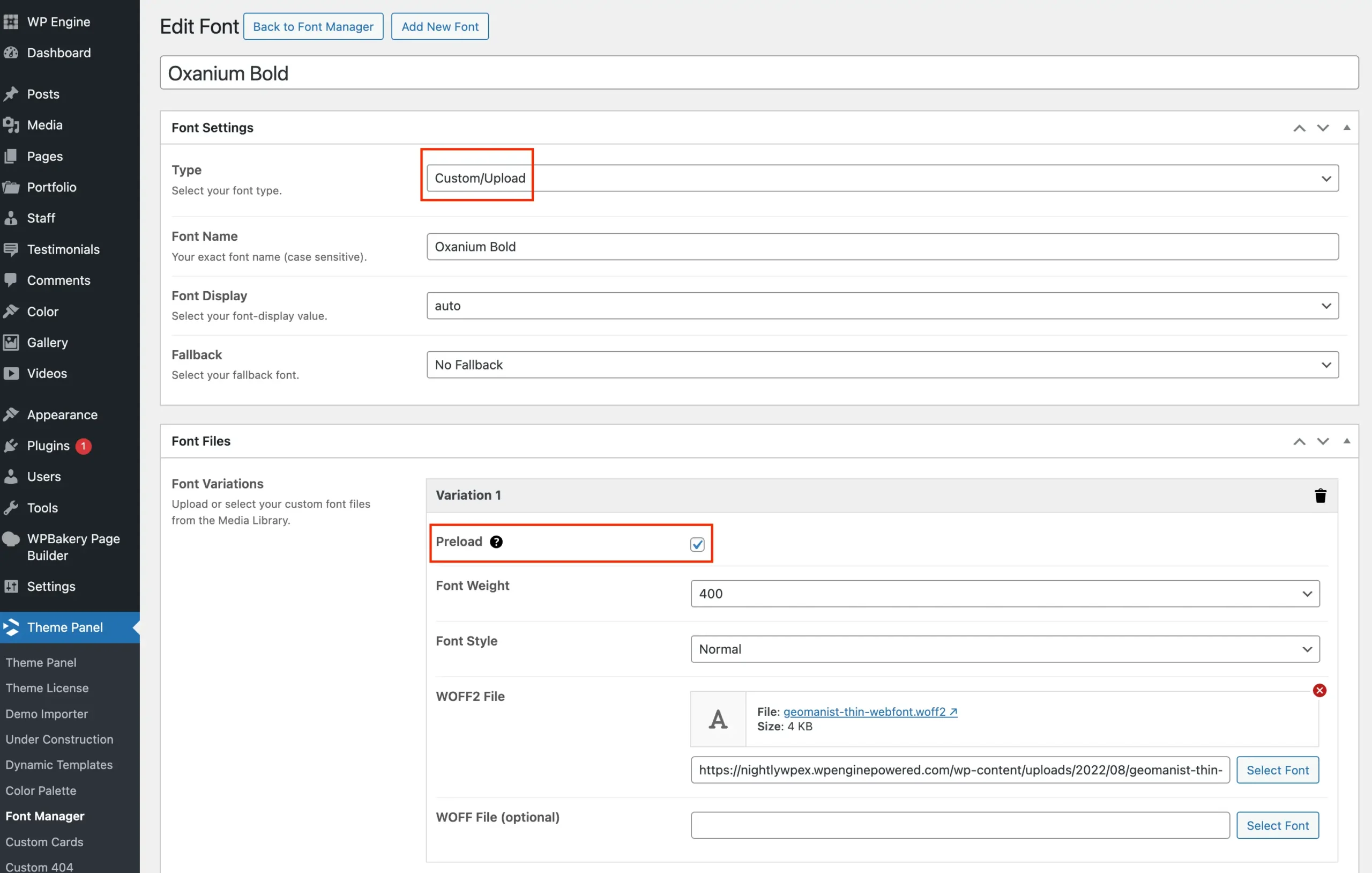Click Select Font for the WOFF2 file
The height and width of the screenshot is (873, 1372).
[1278, 771]
